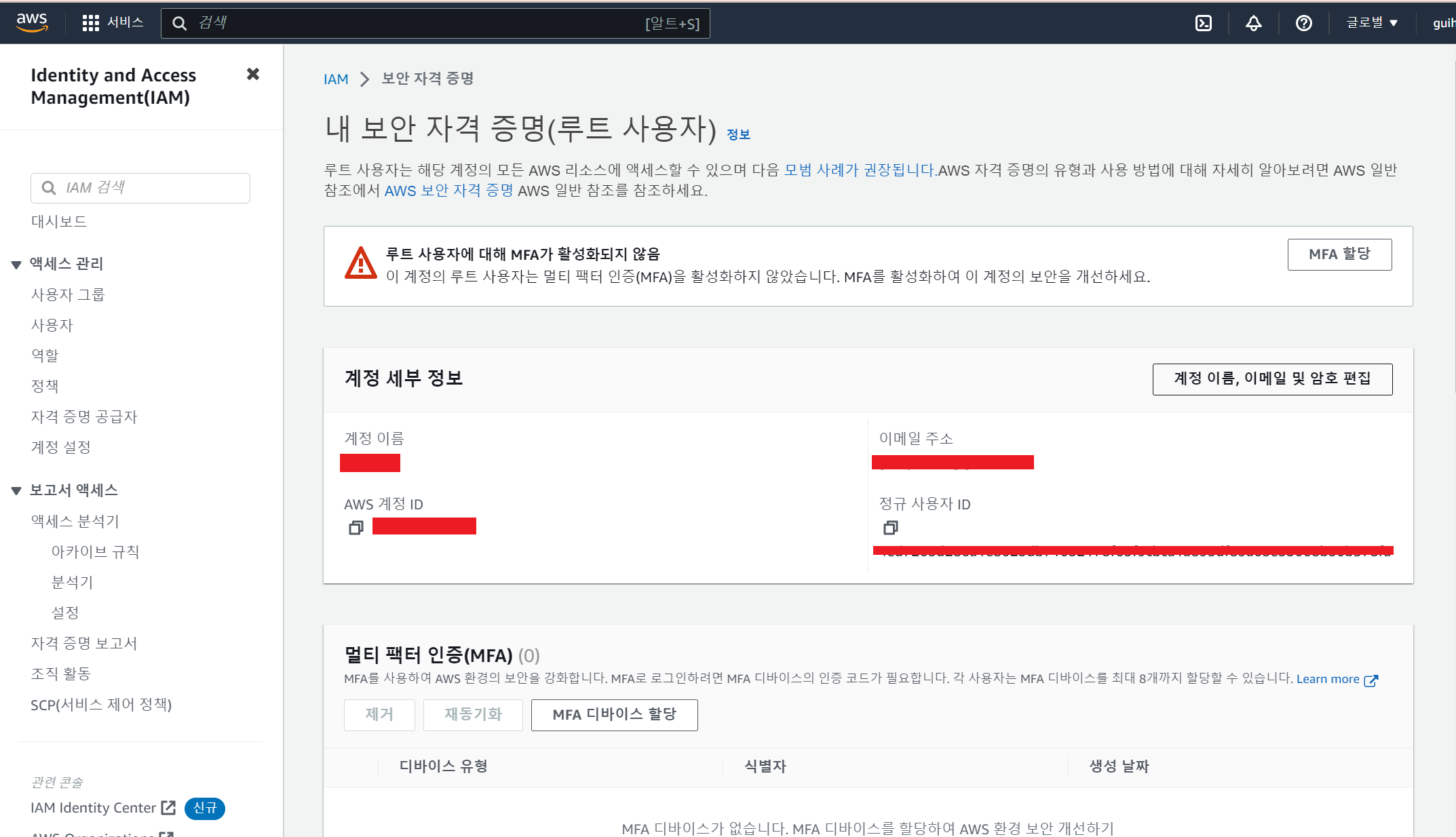Click the MFA 디바이스 할당 button
The width and height of the screenshot is (1456, 837).
614,715
